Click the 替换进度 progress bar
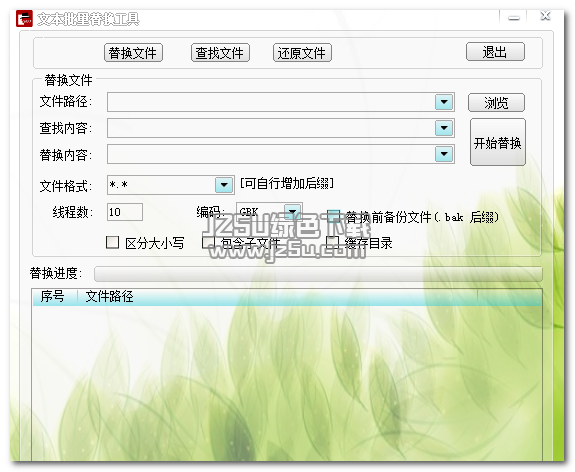 318,274
